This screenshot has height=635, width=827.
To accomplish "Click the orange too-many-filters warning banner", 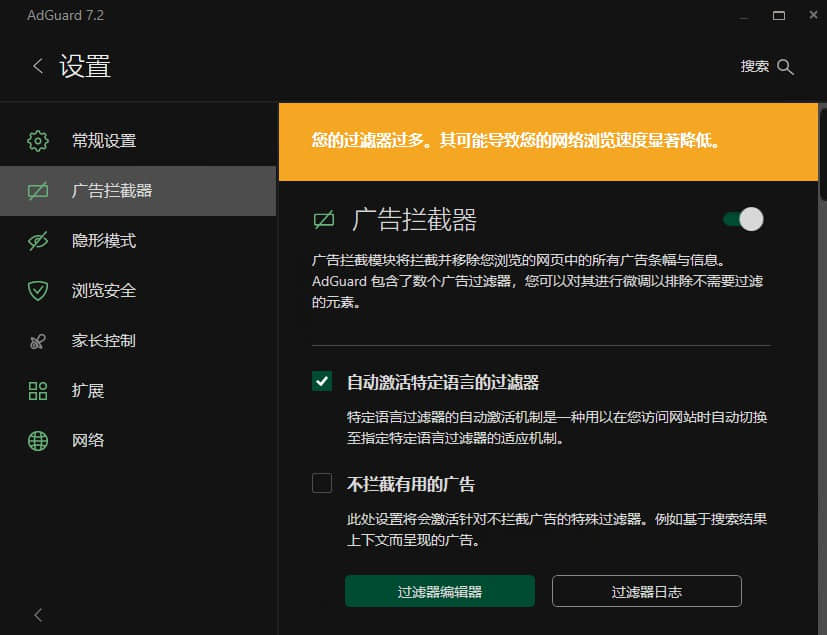I will point(549,142).
